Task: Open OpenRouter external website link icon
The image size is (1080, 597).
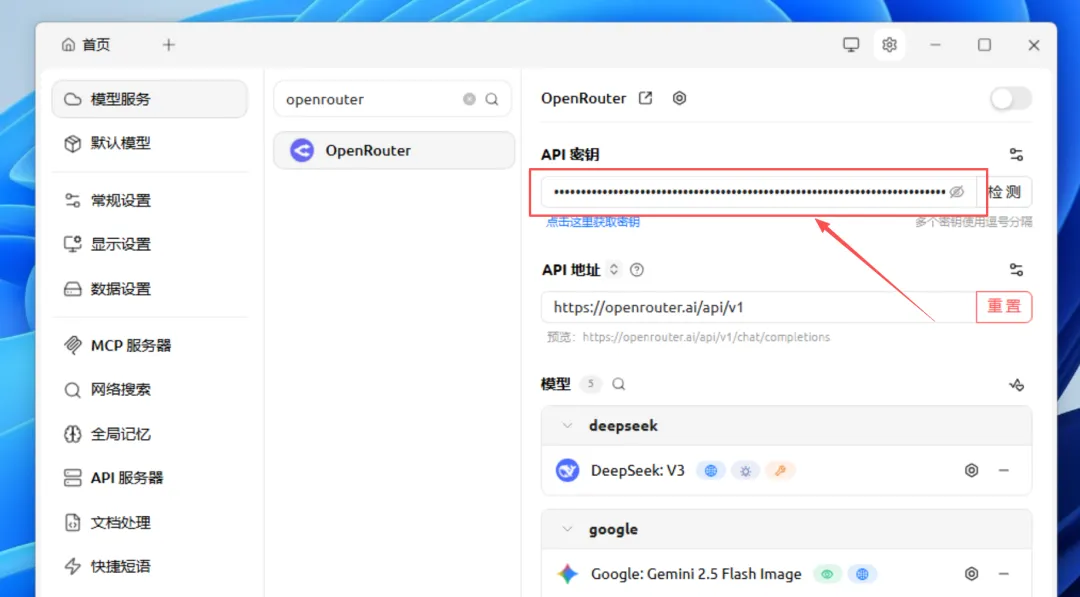Action: coord(645,98)
